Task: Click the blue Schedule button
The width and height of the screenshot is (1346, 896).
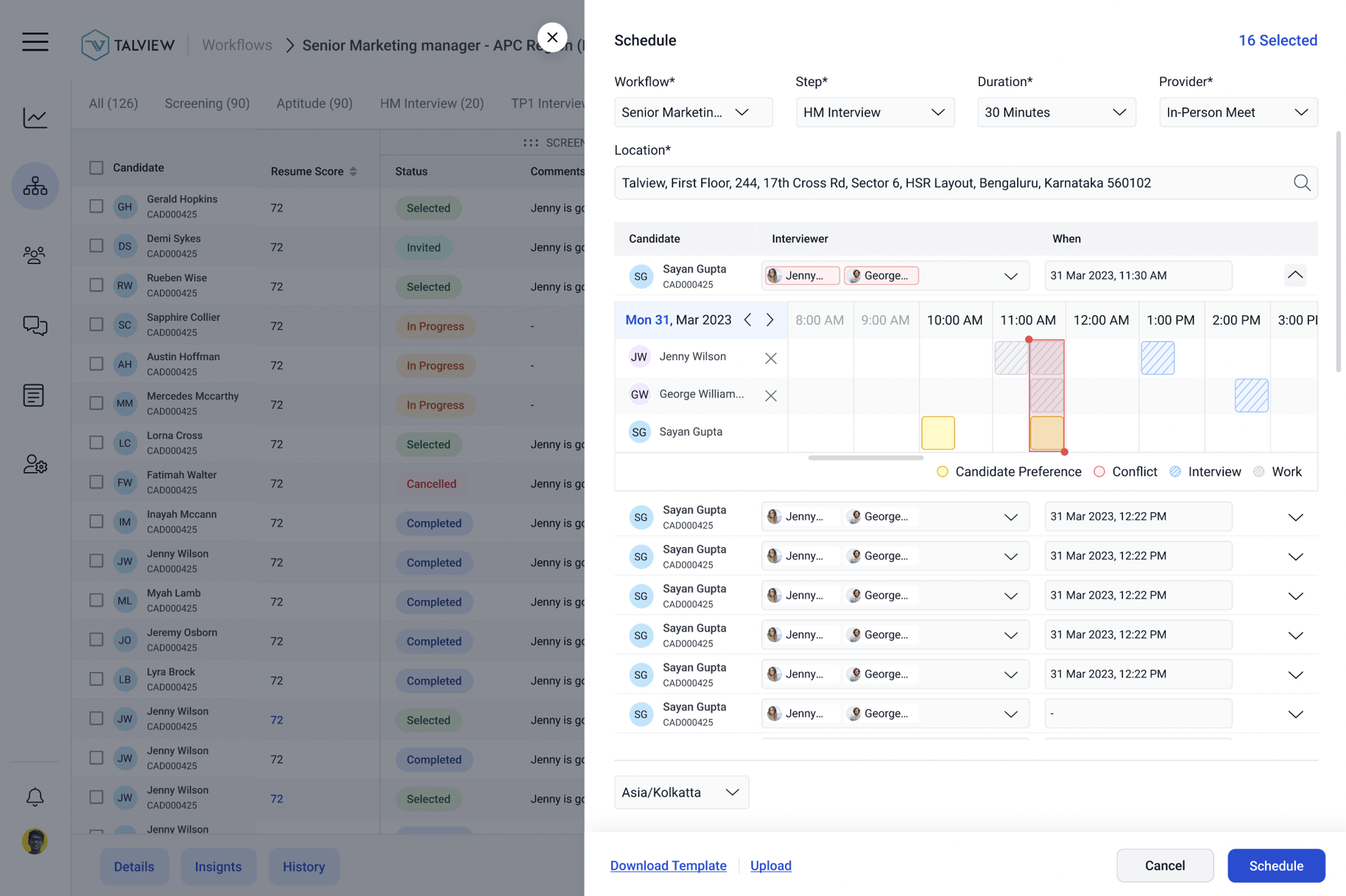Action: [1275, 866]
